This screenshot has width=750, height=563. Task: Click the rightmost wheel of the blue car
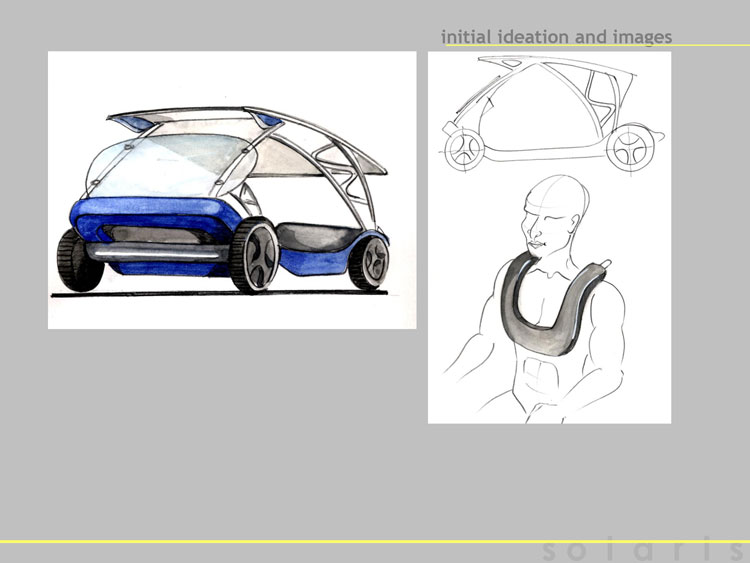371,260
